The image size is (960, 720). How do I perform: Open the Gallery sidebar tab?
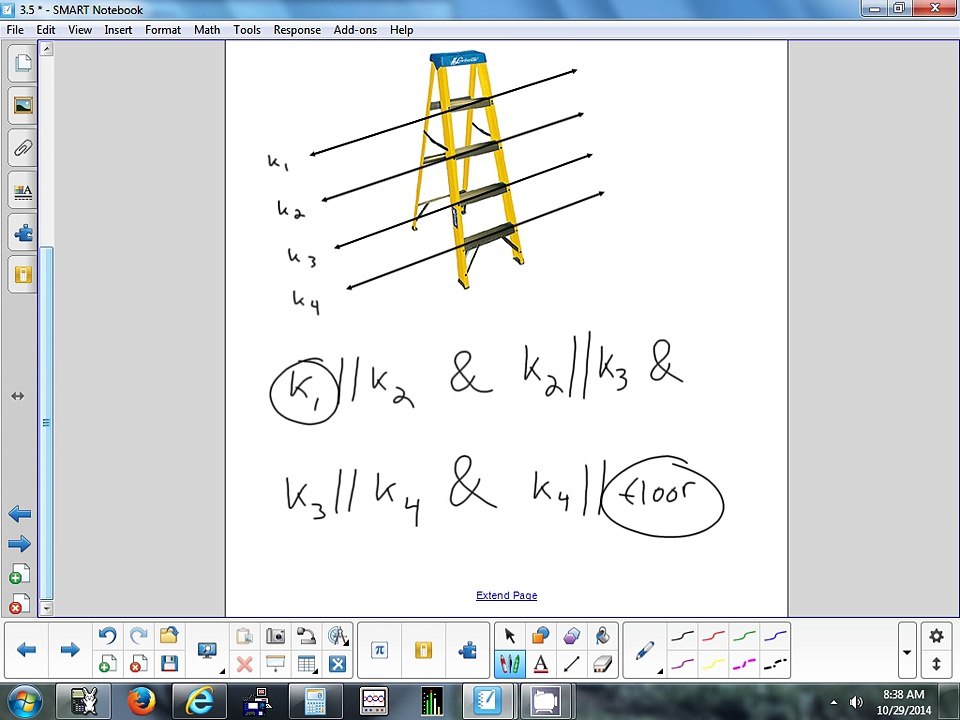(23, 105)
